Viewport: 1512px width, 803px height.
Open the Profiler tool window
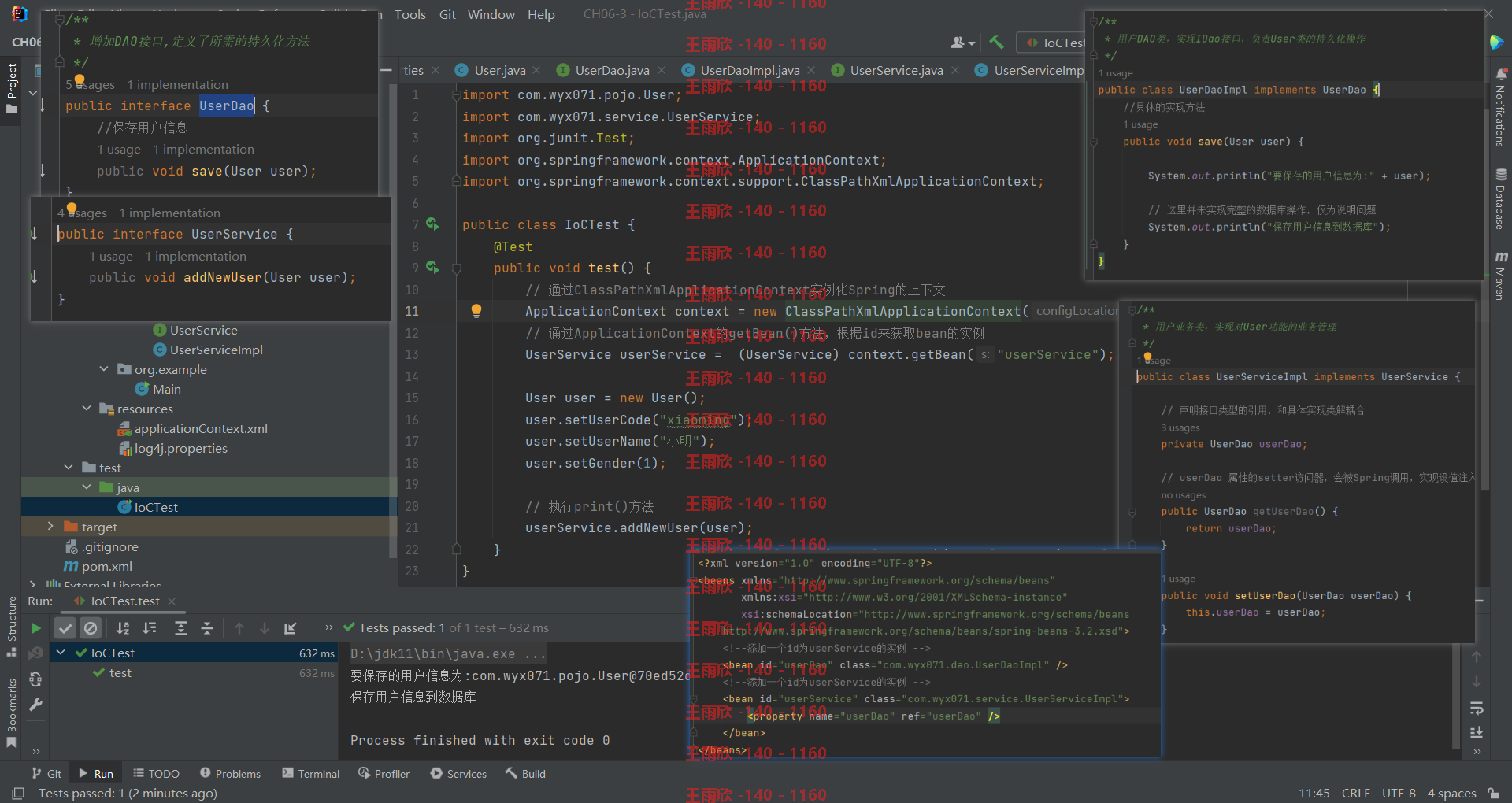coord(384,774)
